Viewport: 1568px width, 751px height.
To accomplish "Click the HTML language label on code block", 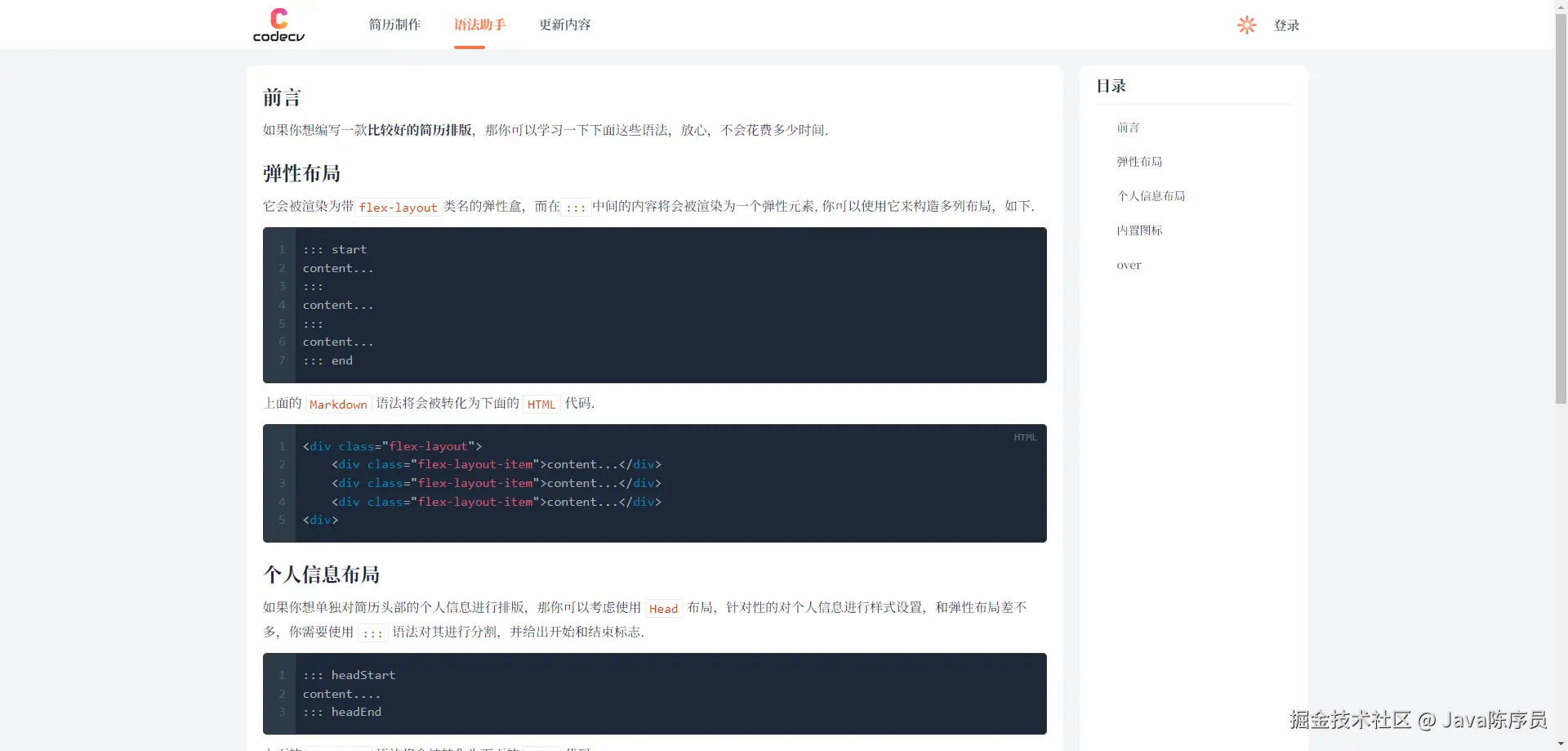I will [x=1025, y=437].
